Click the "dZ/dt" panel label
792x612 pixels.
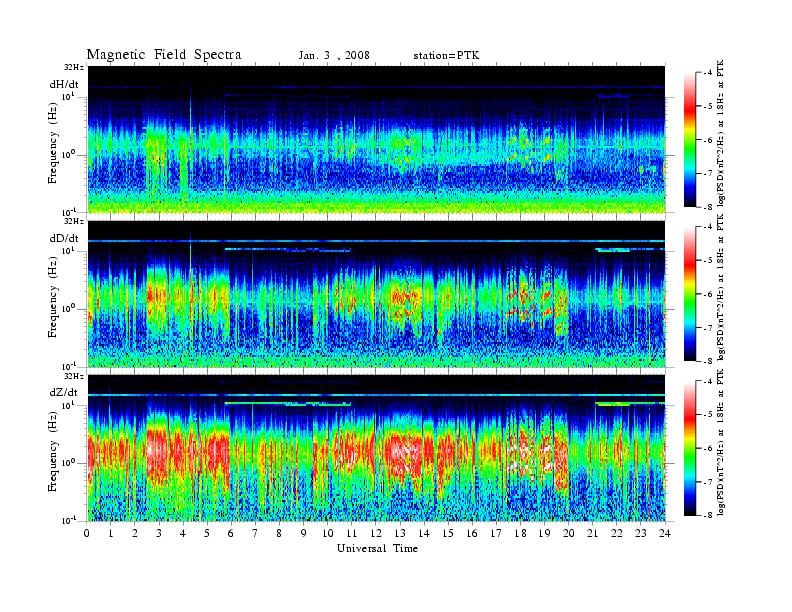[x=64, y=392]
